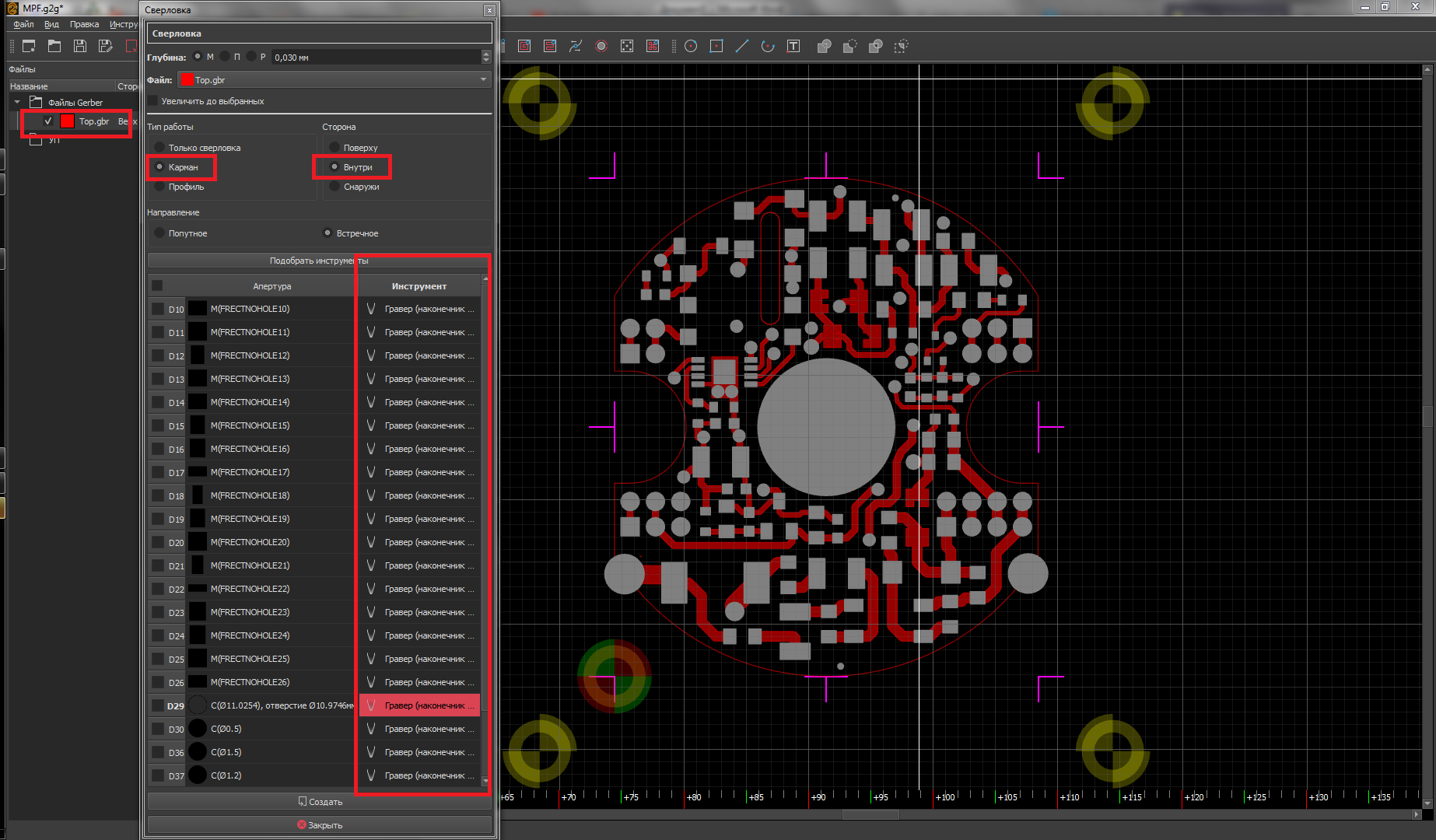Select the Поверху side option
Viewport: 1436px width, 840px height.
(334, 148)
